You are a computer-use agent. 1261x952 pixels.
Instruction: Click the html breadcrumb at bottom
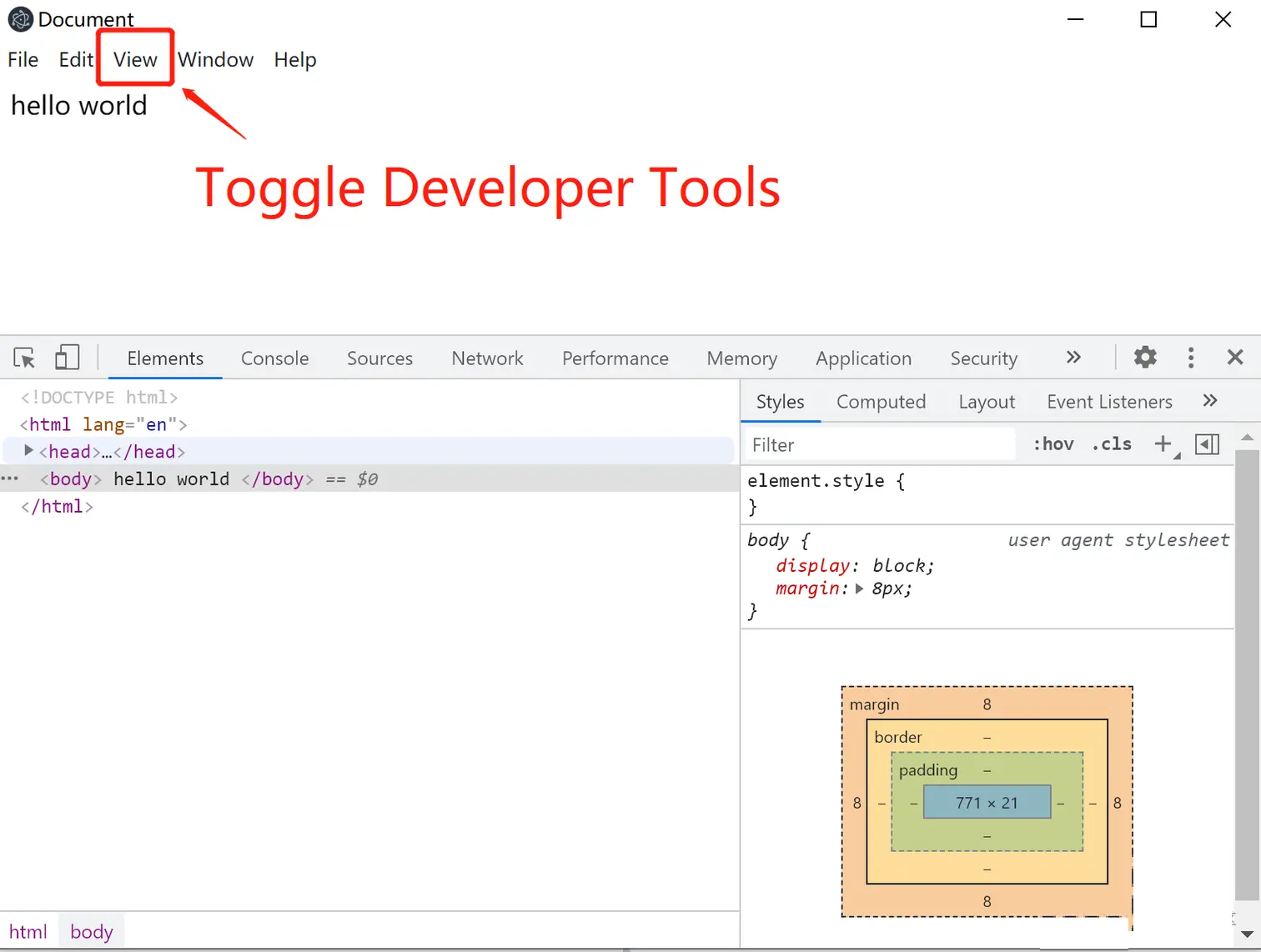[28, 931]
